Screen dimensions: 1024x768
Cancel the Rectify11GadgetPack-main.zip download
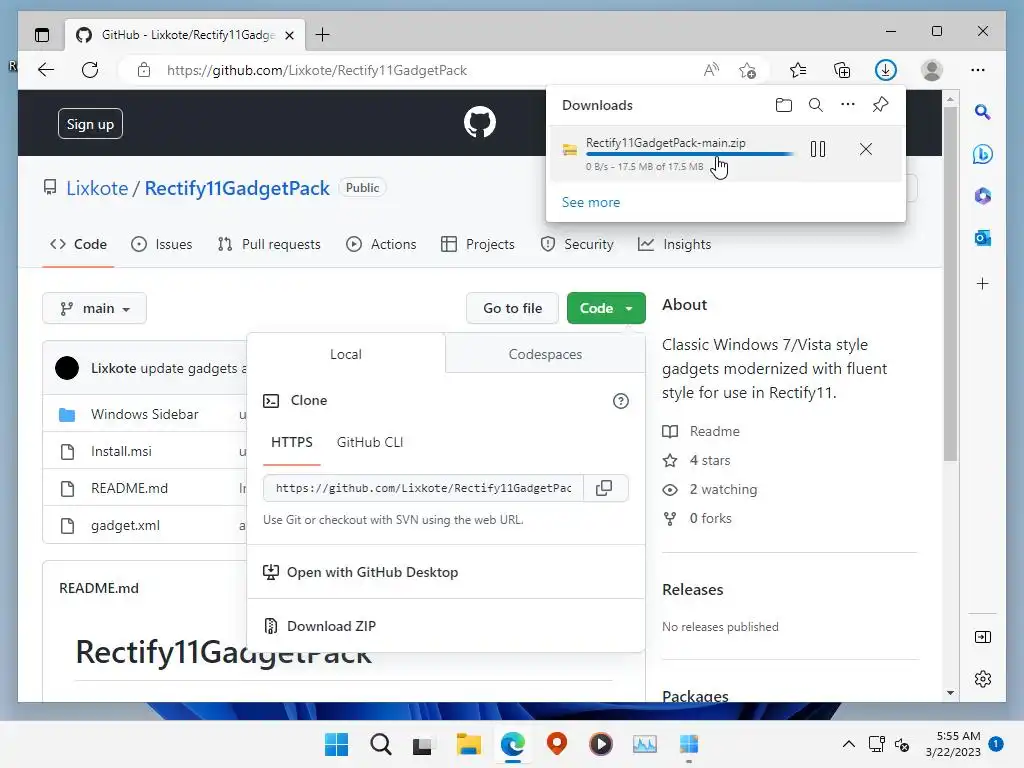(x=866, y=150)
